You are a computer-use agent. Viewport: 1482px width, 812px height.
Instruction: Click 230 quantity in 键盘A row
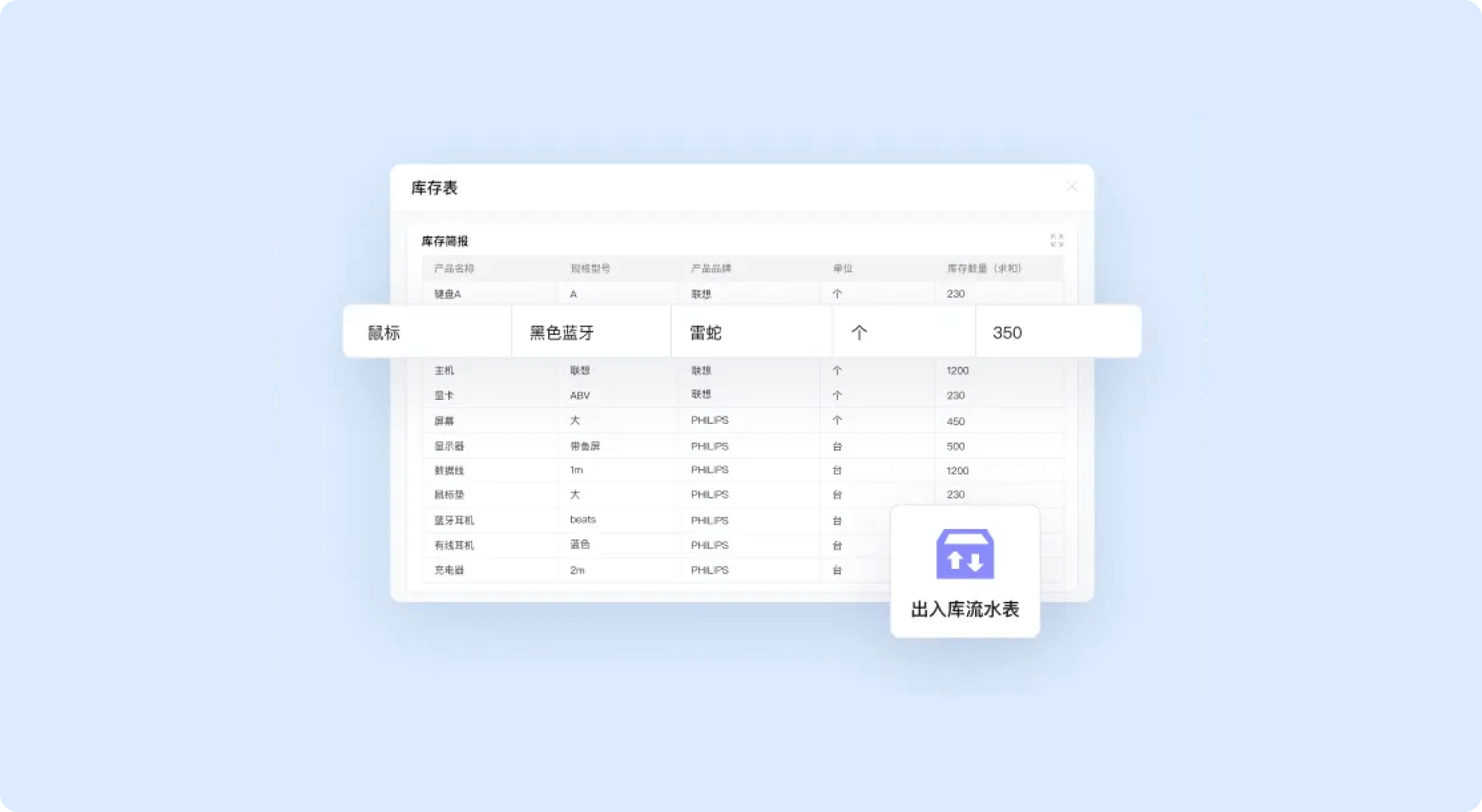(x=956, y=294)
